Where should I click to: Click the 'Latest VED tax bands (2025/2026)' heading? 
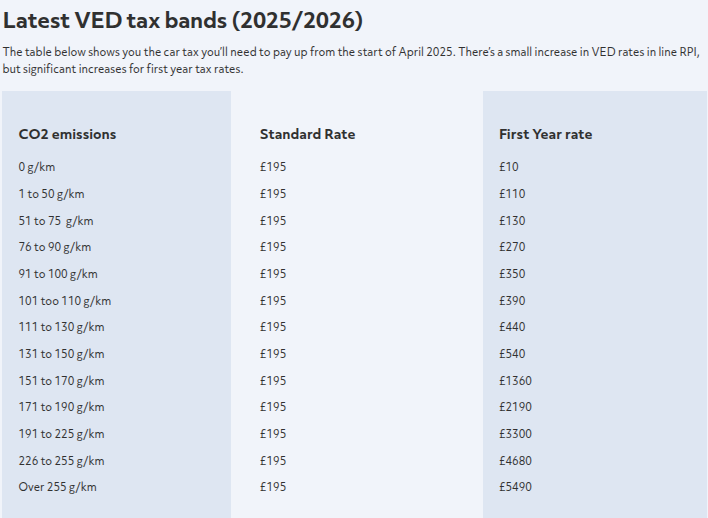tap(183, 21)
